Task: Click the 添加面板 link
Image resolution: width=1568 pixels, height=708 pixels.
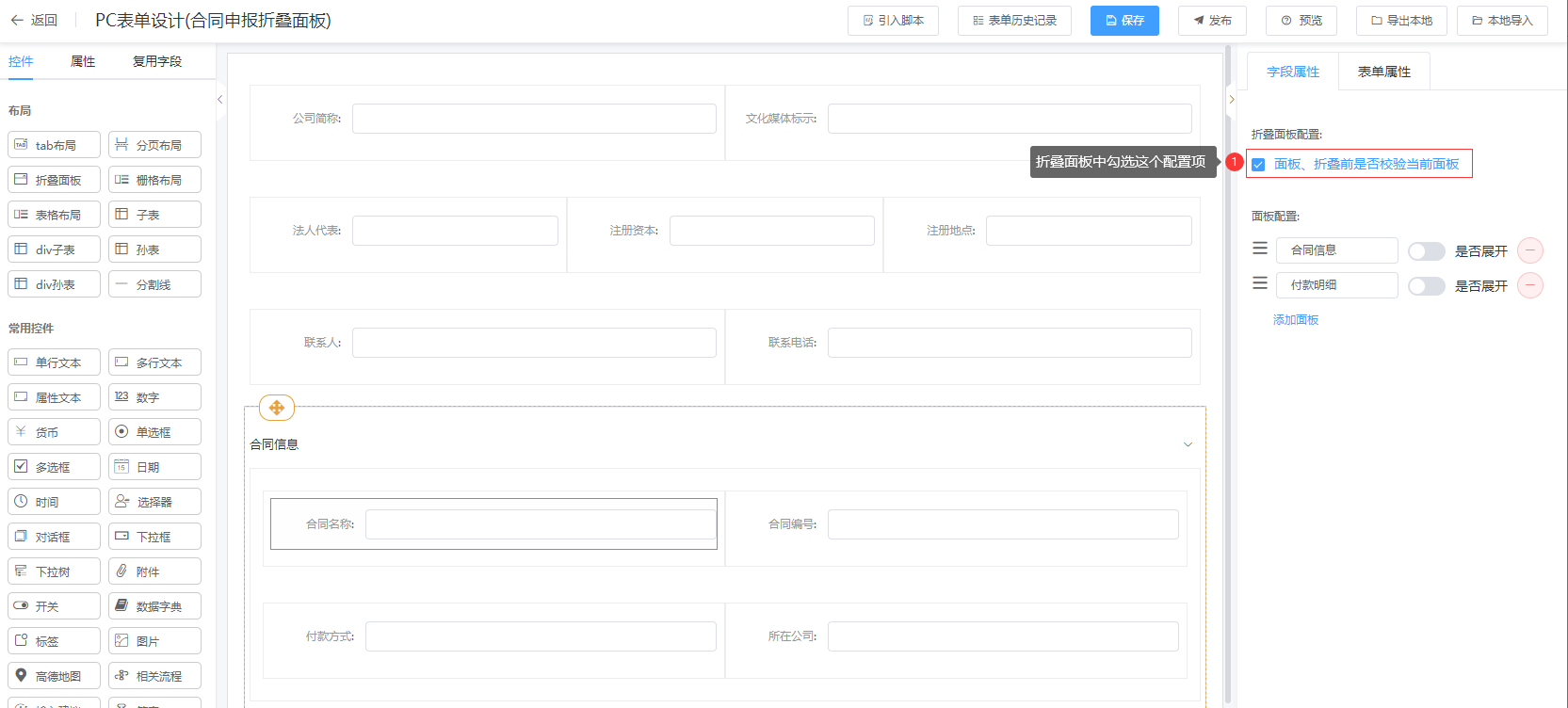Action: [x=1296, y=320]
